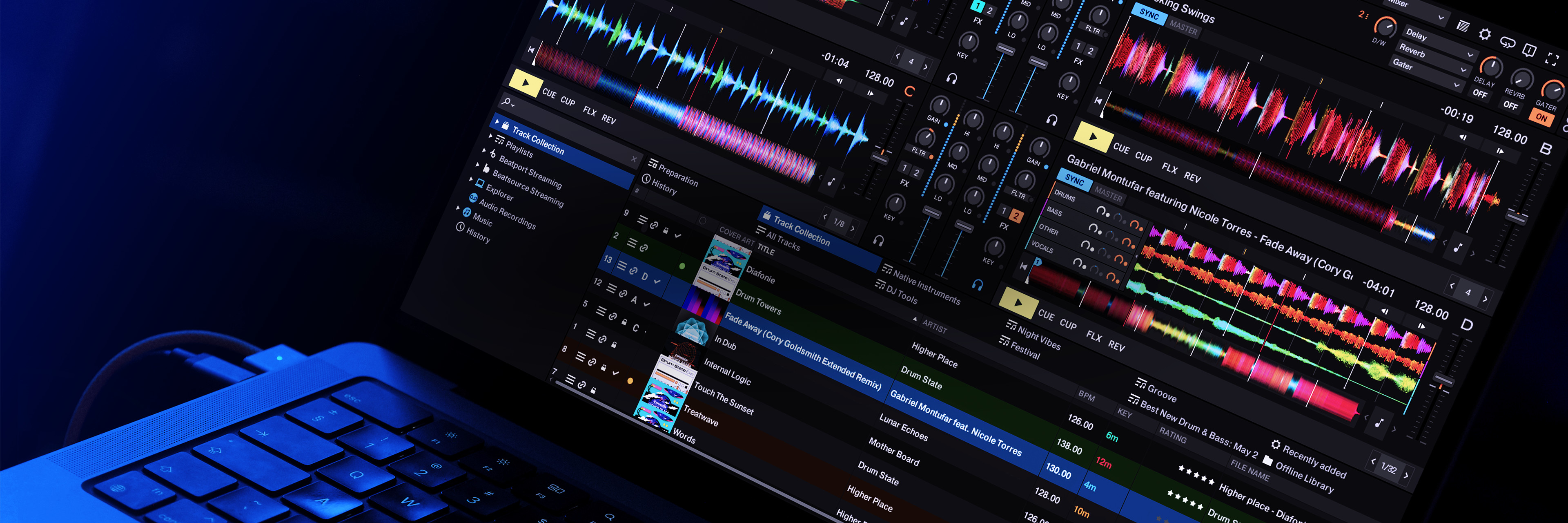The width and height of the screenshot is (1568, 523).
Task: Click the headphone cue icon on deck B
Action: tap(1052, 120)
